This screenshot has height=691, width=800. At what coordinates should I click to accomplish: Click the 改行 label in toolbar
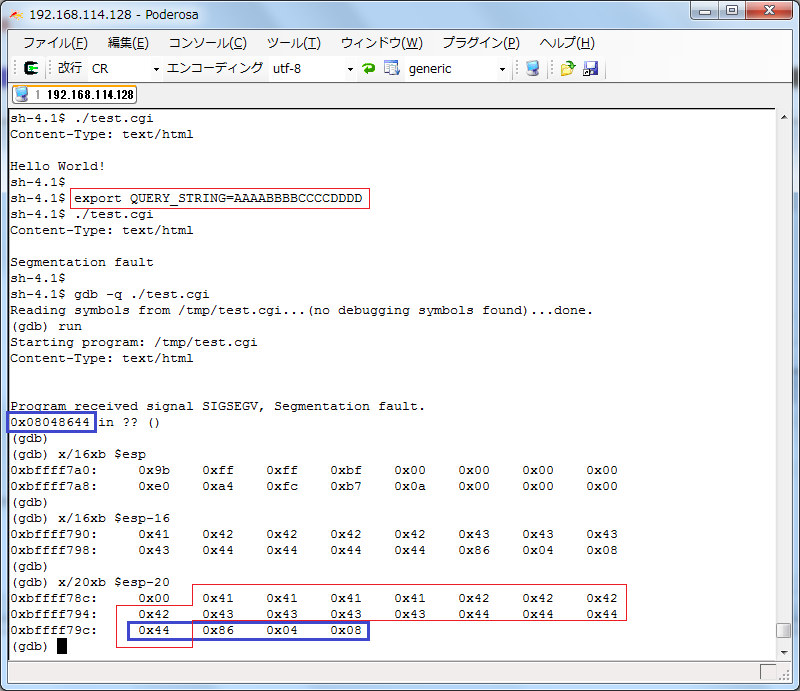tap(70, 68)
